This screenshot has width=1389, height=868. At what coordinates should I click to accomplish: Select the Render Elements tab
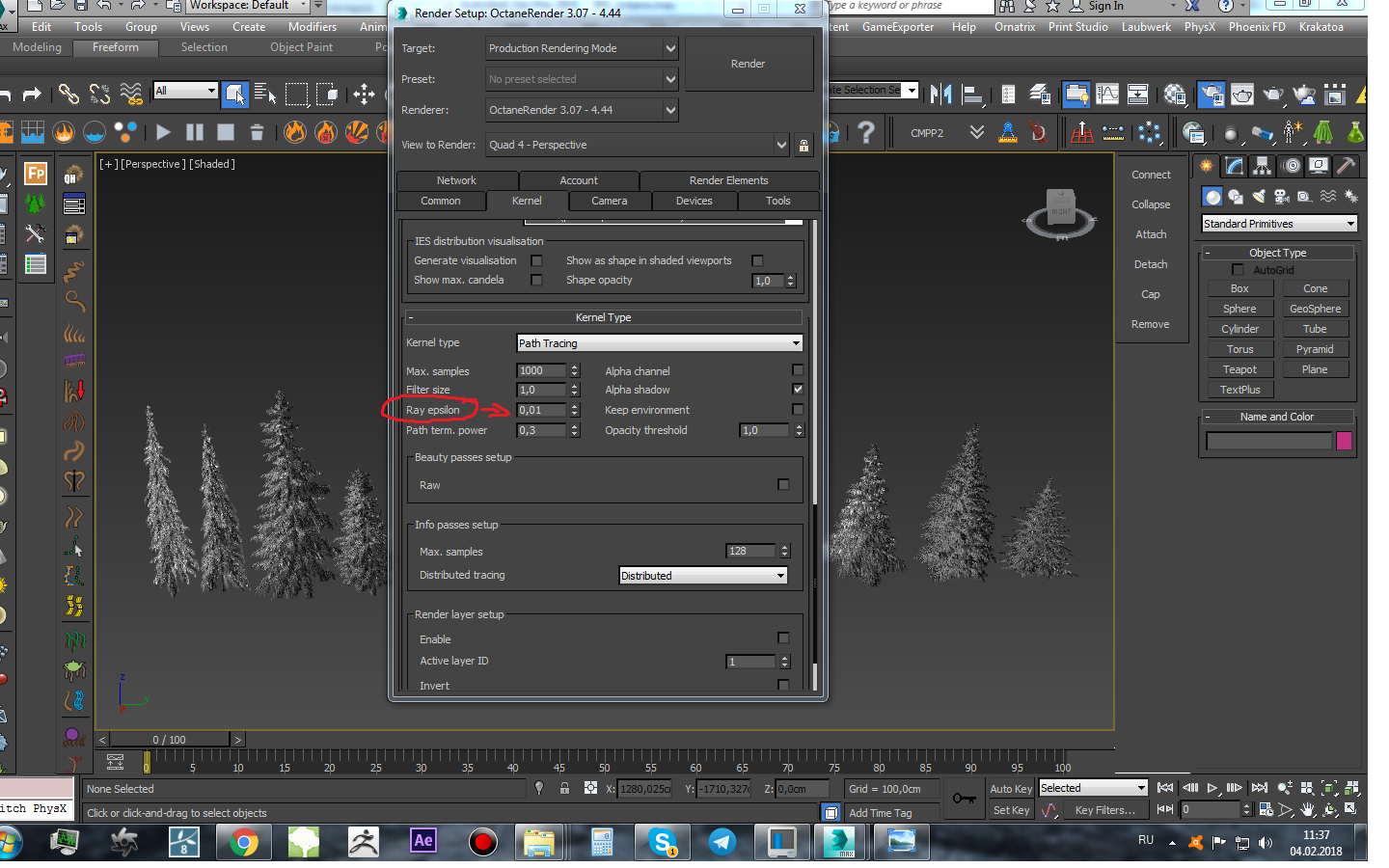(729, 180)
